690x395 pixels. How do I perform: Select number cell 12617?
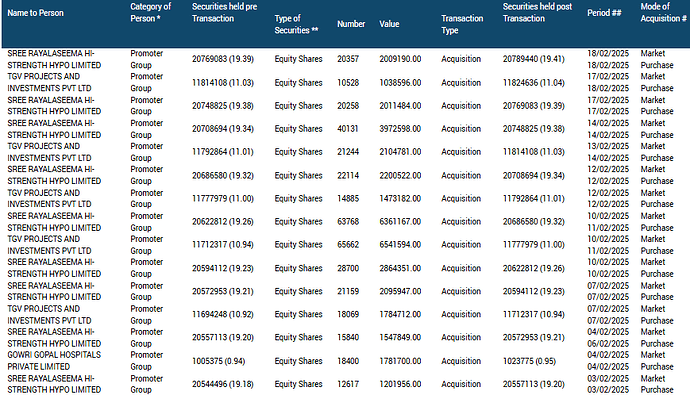click(348, 384)
